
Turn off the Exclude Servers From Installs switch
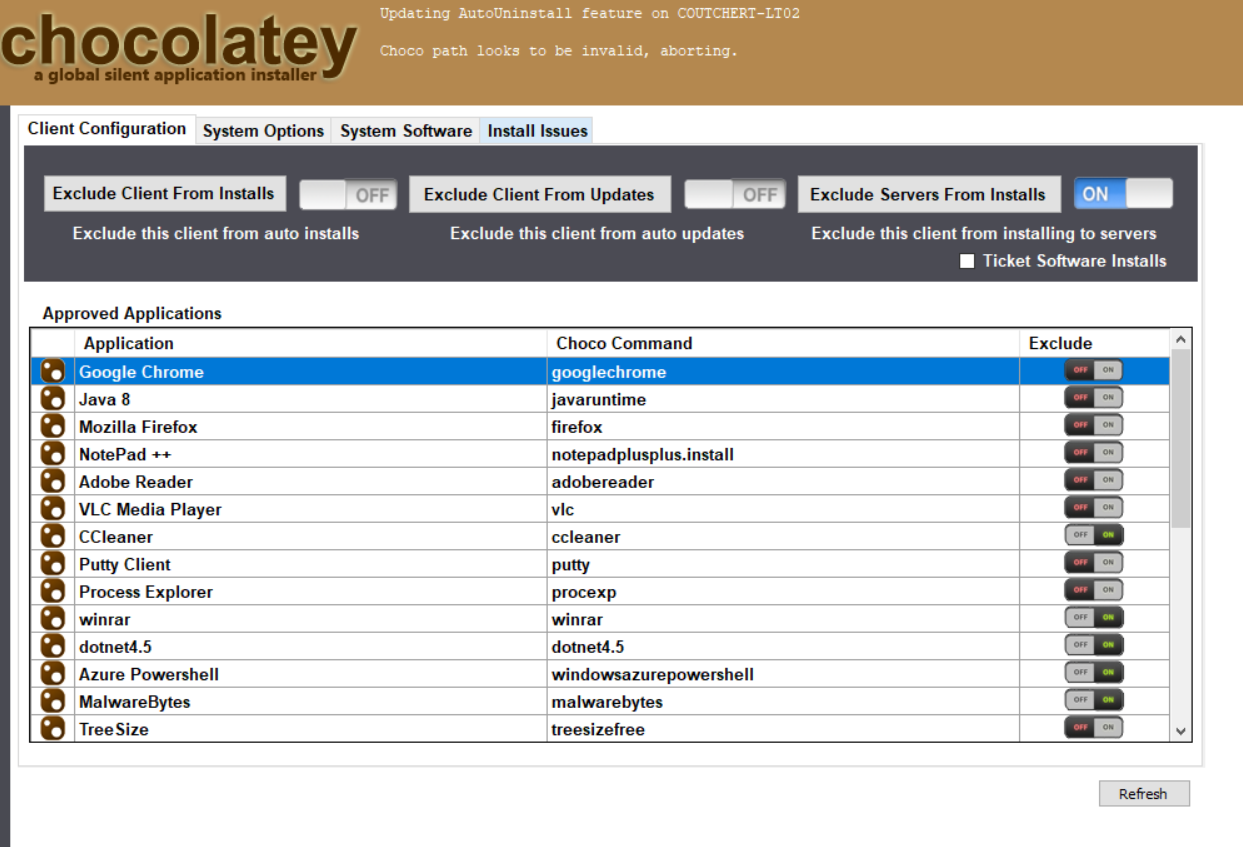pyautogui.click(x=1123, y=194)
